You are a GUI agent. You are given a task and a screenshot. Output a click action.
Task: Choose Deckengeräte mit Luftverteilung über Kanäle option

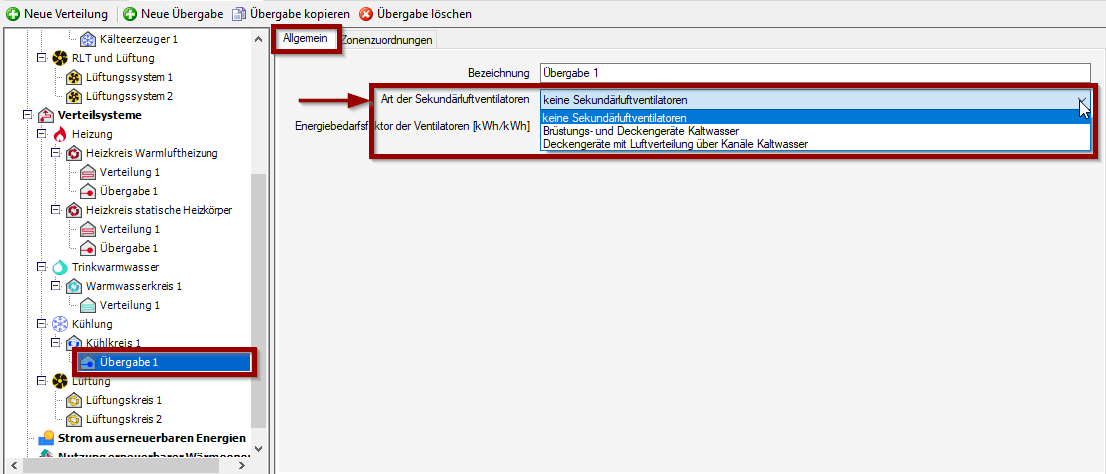[675, 143]
